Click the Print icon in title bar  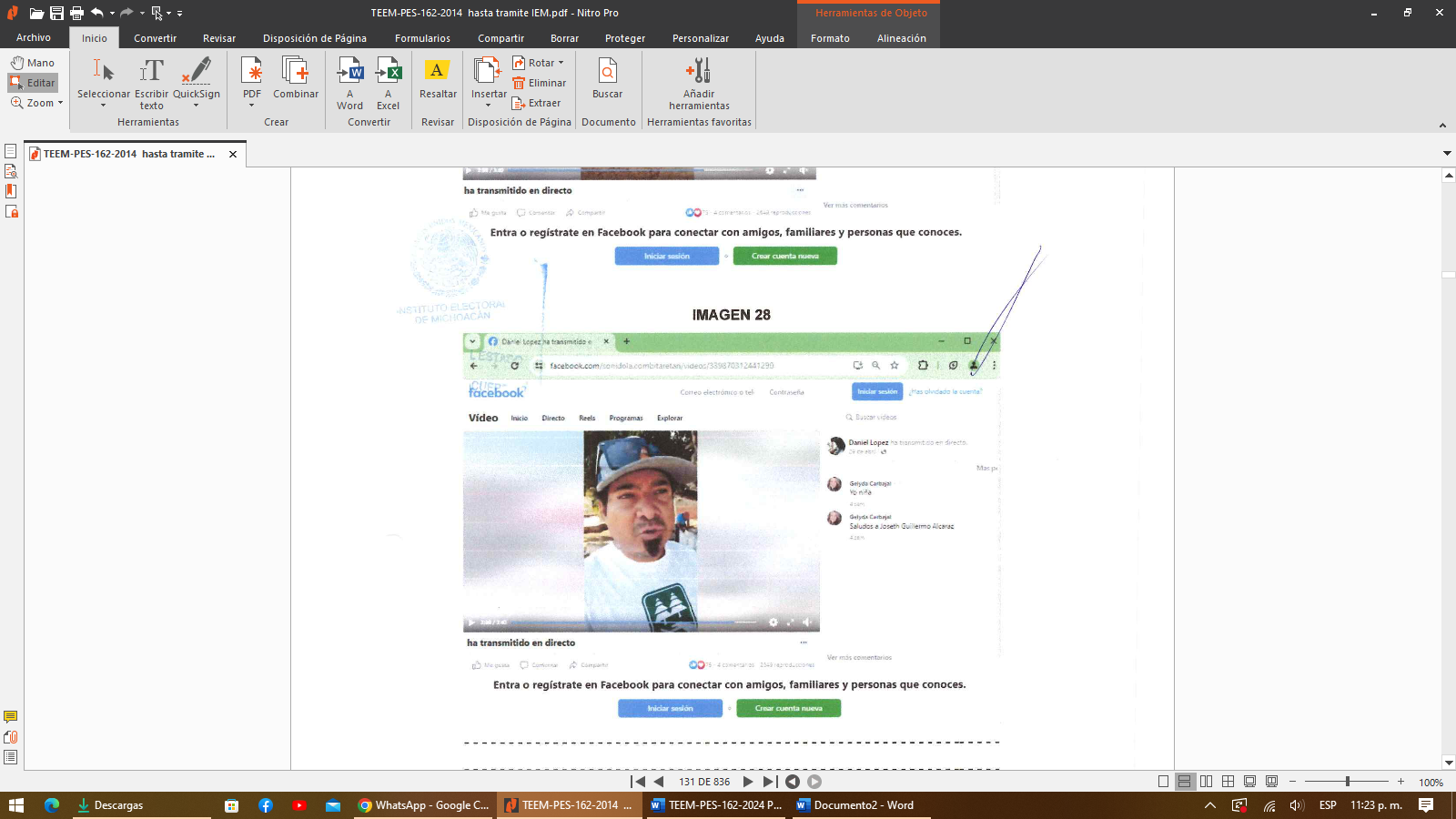coord(76,13)
